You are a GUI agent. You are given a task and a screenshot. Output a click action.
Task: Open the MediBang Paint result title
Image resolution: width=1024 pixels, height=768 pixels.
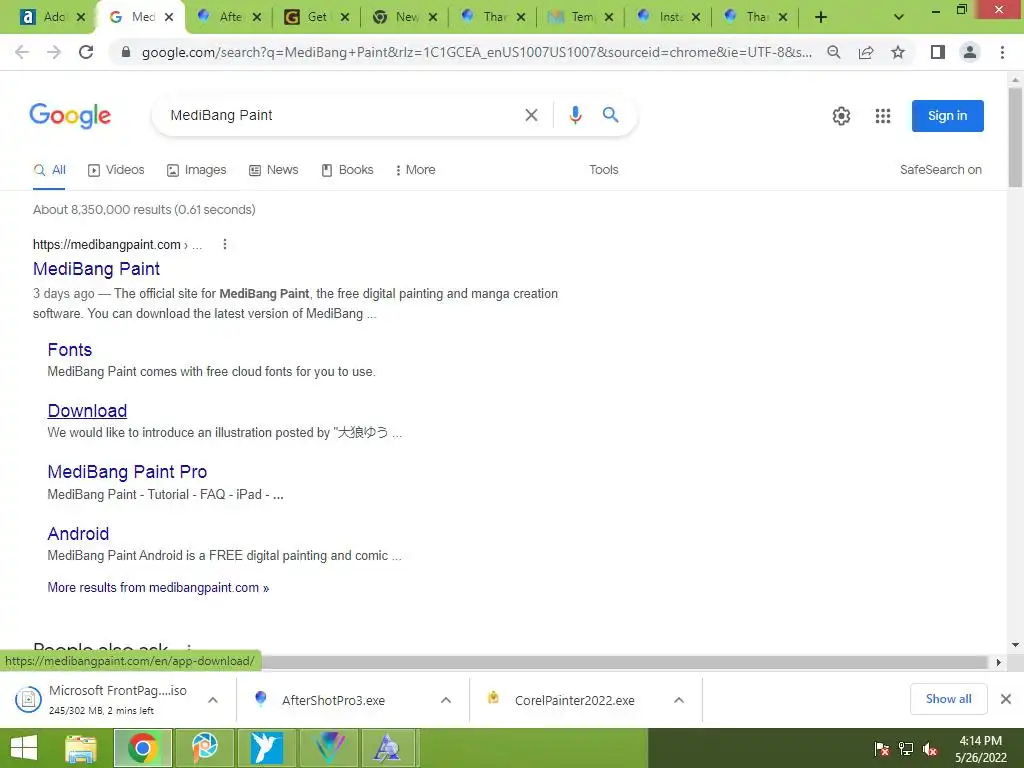point(97,269)
